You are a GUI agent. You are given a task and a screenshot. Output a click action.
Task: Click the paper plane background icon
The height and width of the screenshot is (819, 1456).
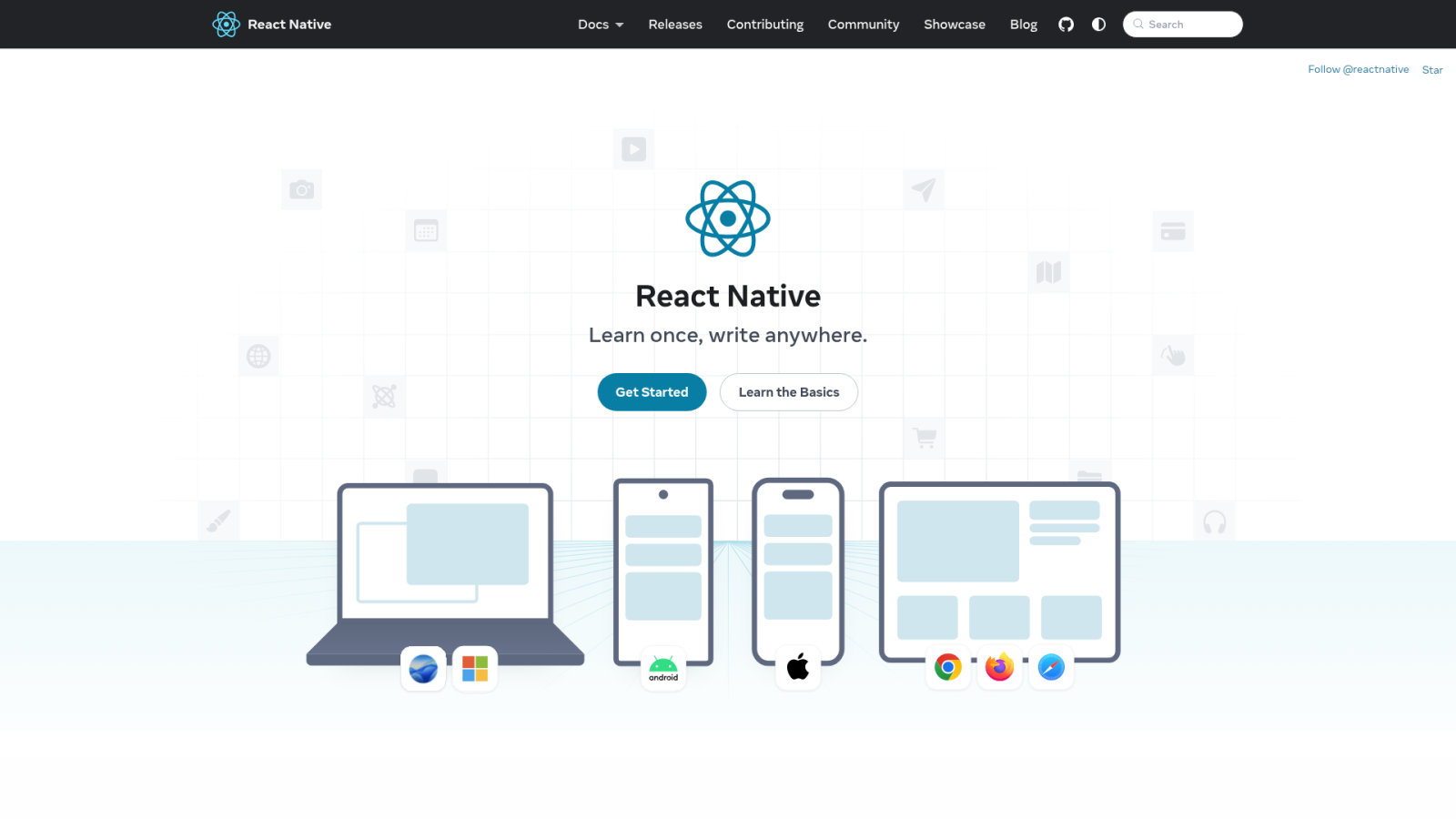tap(924, 189)
